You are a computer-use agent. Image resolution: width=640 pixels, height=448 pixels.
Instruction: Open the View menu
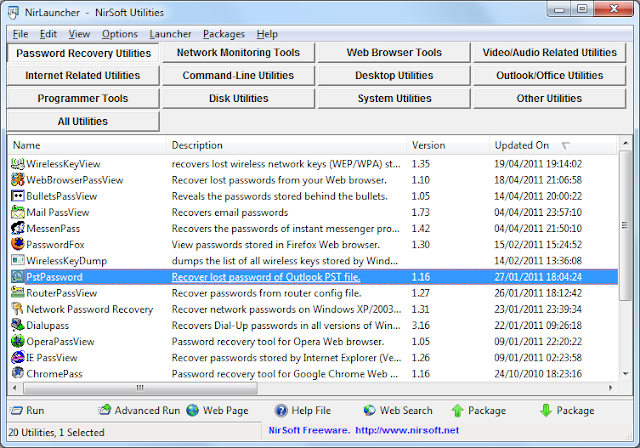79,34
